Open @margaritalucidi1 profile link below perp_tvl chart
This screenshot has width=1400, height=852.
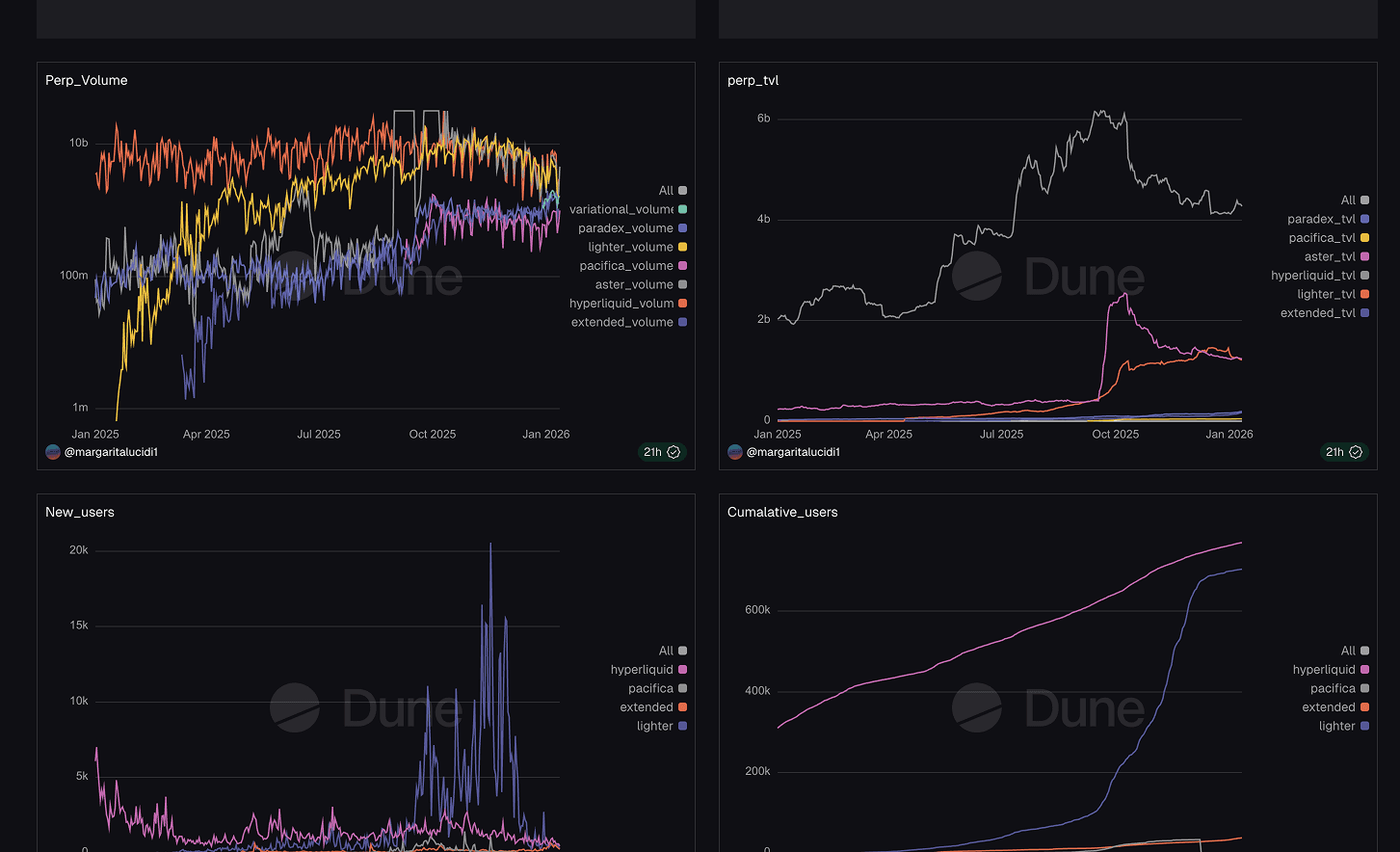click(793, 451)
